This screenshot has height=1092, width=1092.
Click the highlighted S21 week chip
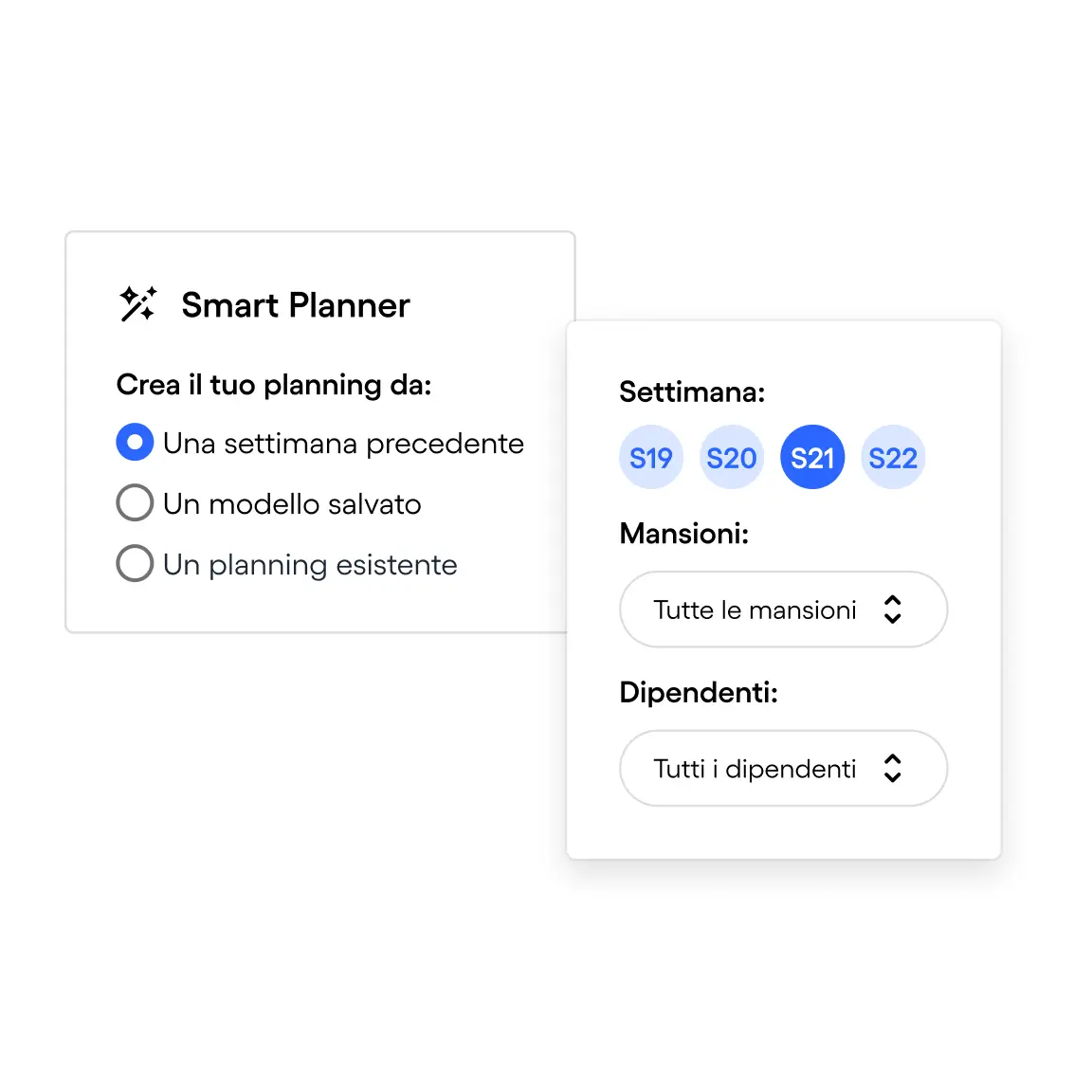812,457
